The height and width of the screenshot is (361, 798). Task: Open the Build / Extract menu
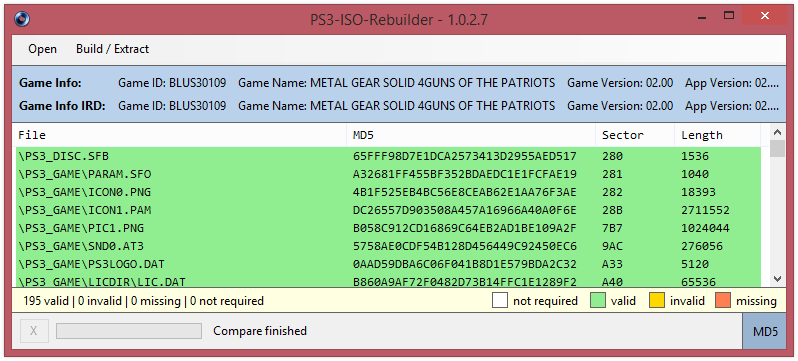[x=112, y=49]
